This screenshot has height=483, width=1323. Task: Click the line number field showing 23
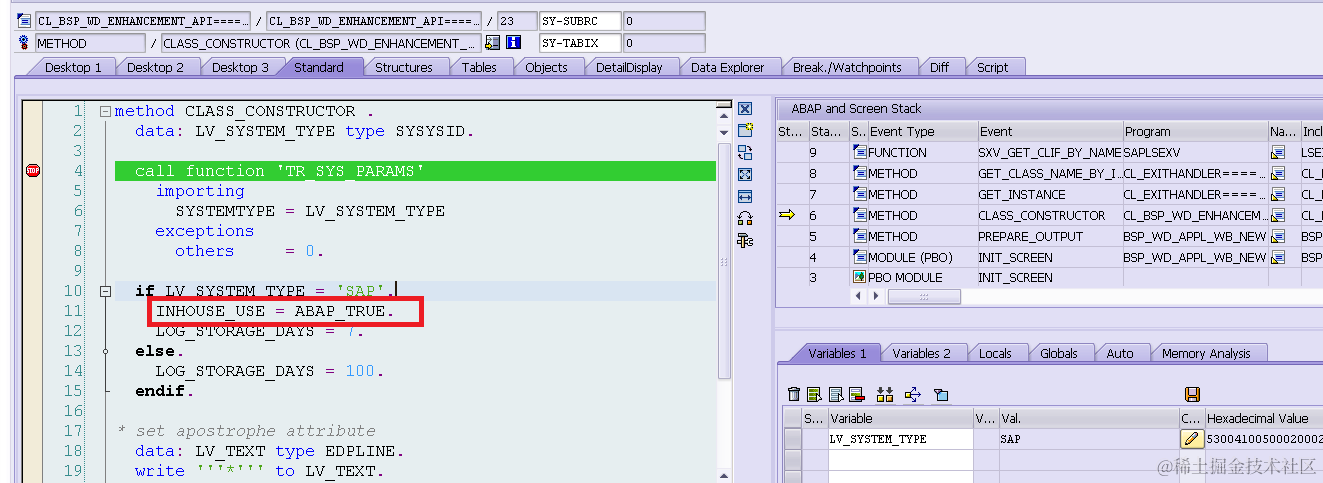(515, 20)
